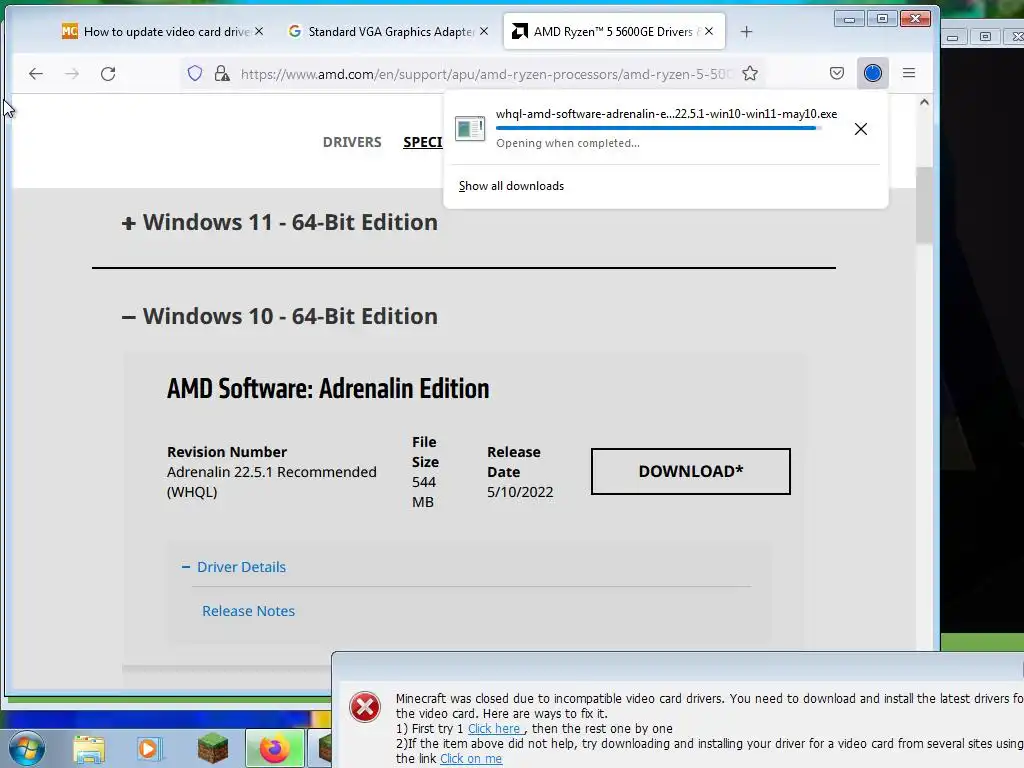Image resolution: width=1024 pixels, height=768 pixels.
Task: Bookmark this page with the star
Action: point(750,73)
